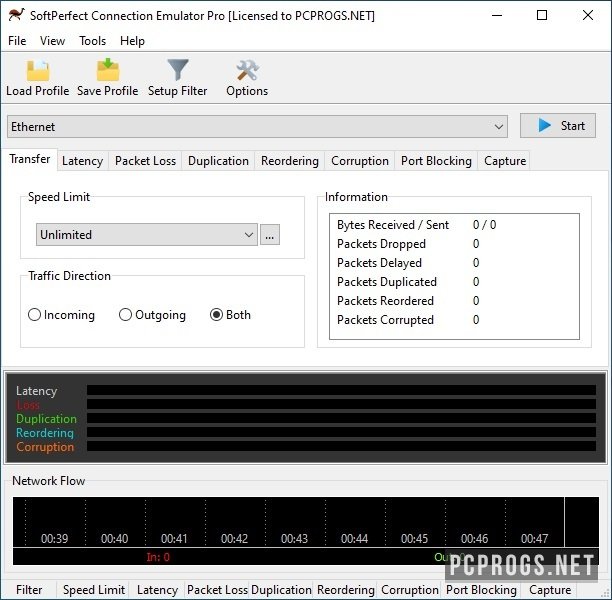Viewport: 612px width, 600px height.
Task: Click Corruption in status bar
Action: click(x=410, y=589)
